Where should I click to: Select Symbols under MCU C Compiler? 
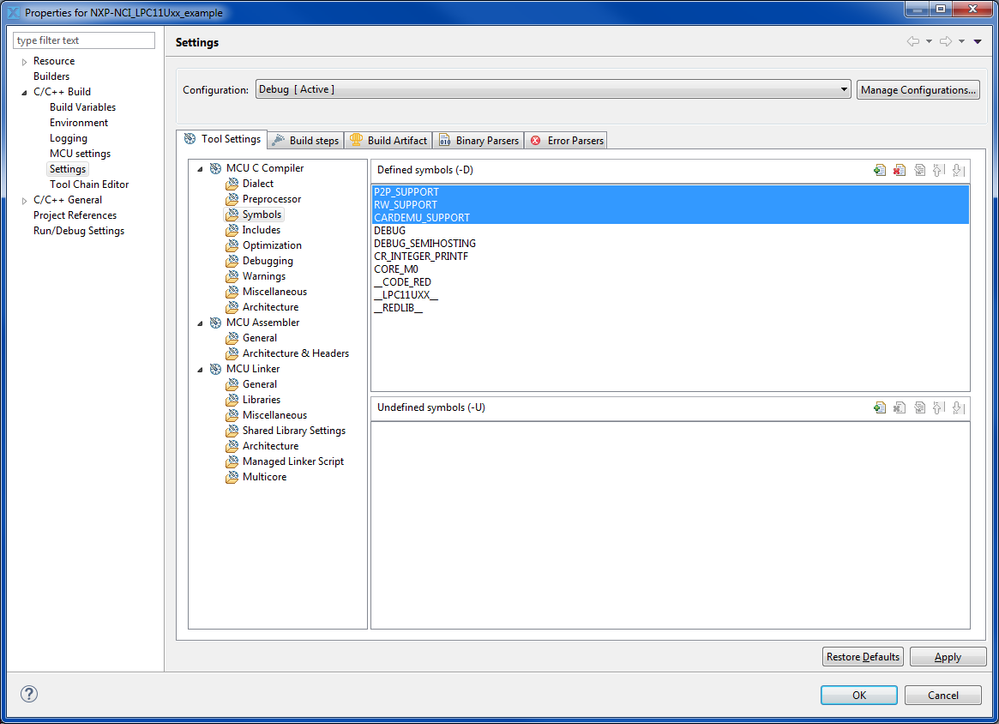click(x=261, y=214)
